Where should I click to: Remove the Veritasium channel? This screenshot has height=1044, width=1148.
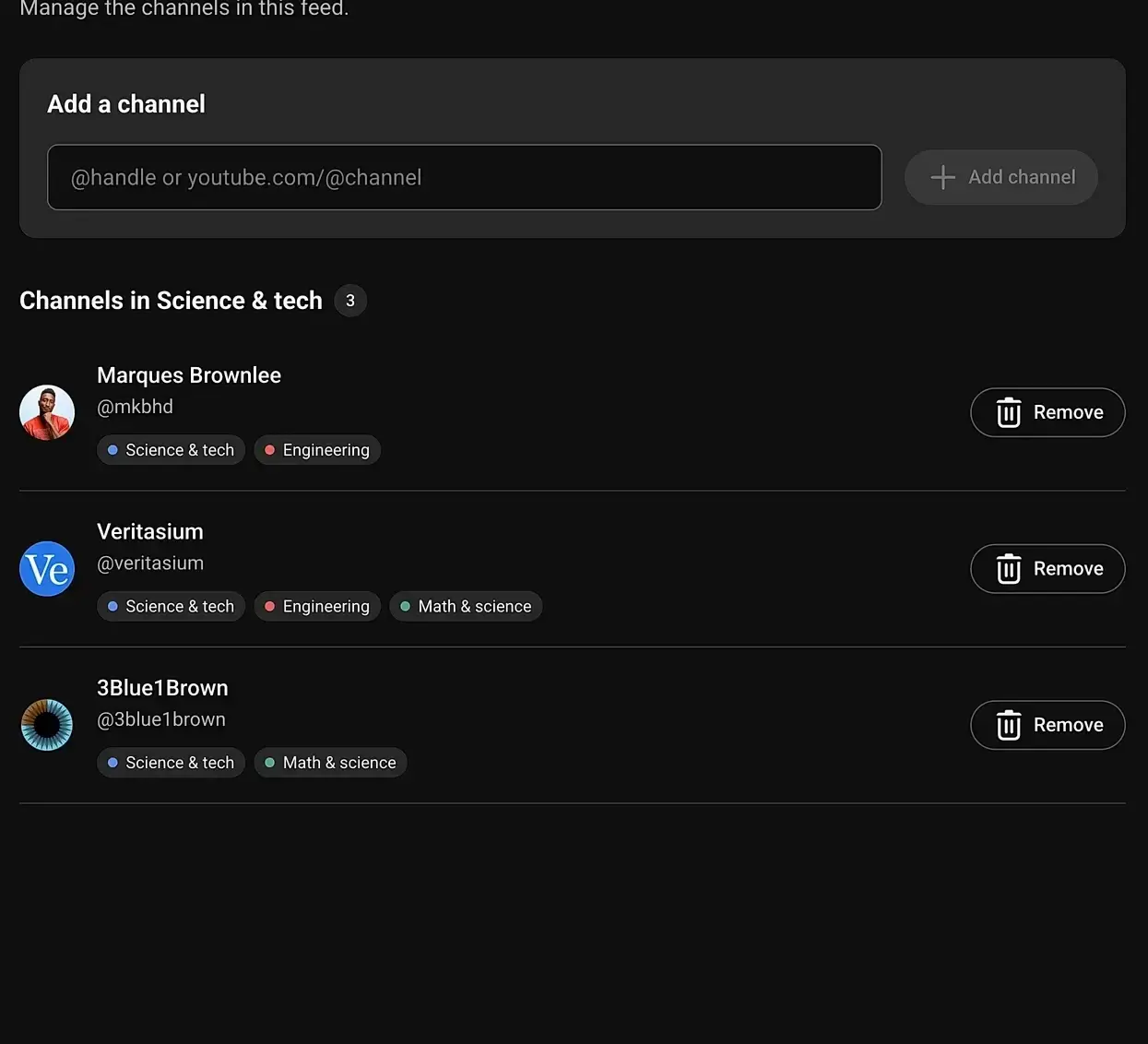coord(1047,569)
